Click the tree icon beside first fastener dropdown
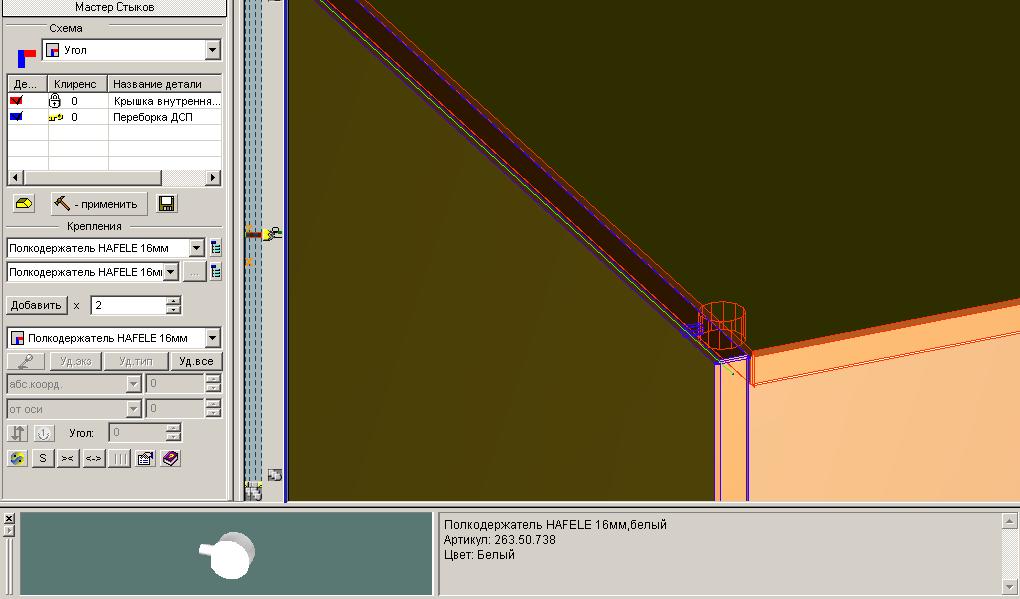This screenshot has width=1020, height=599. pyautogui.click(x=216, y=248)
